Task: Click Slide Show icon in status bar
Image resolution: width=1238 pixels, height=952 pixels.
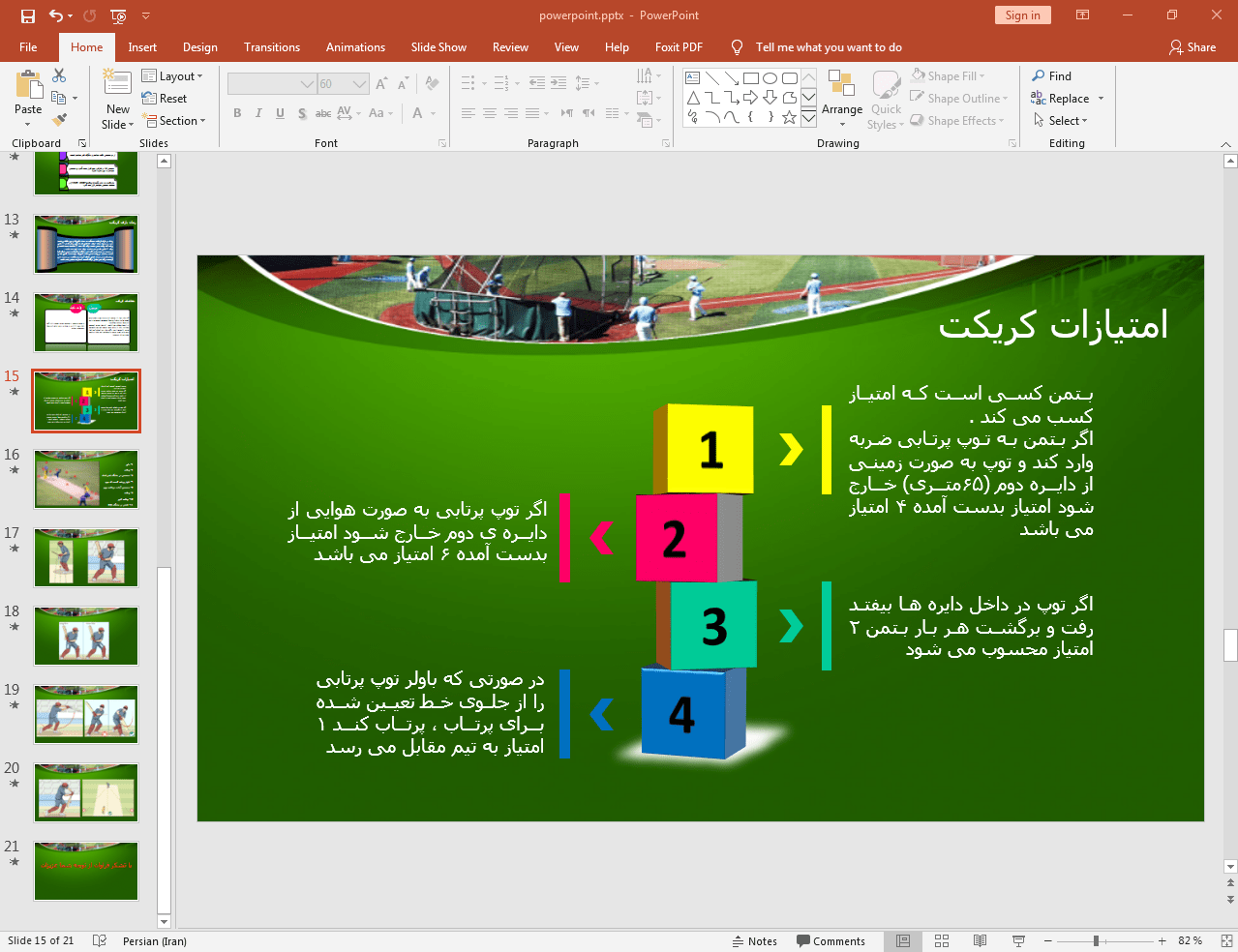Action: click(x=1018, y=940)
